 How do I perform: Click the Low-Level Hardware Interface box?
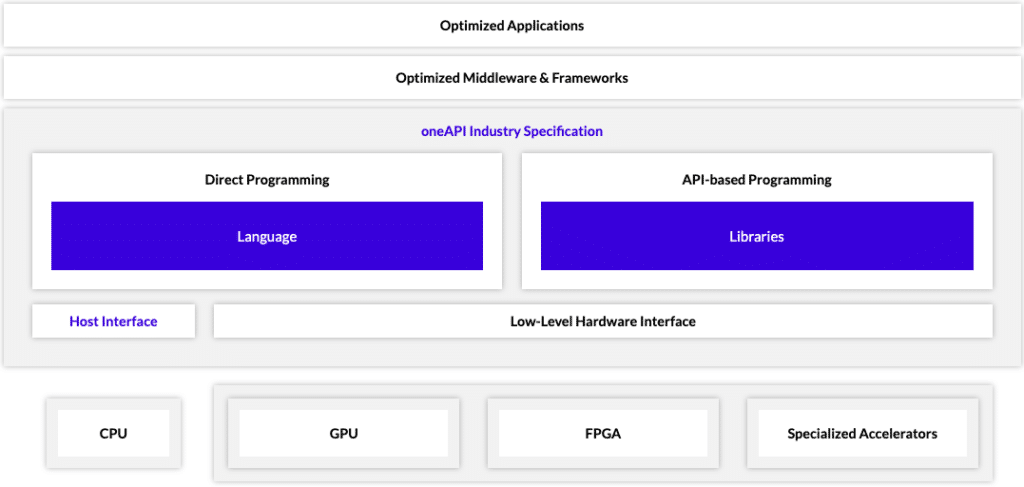603,321
